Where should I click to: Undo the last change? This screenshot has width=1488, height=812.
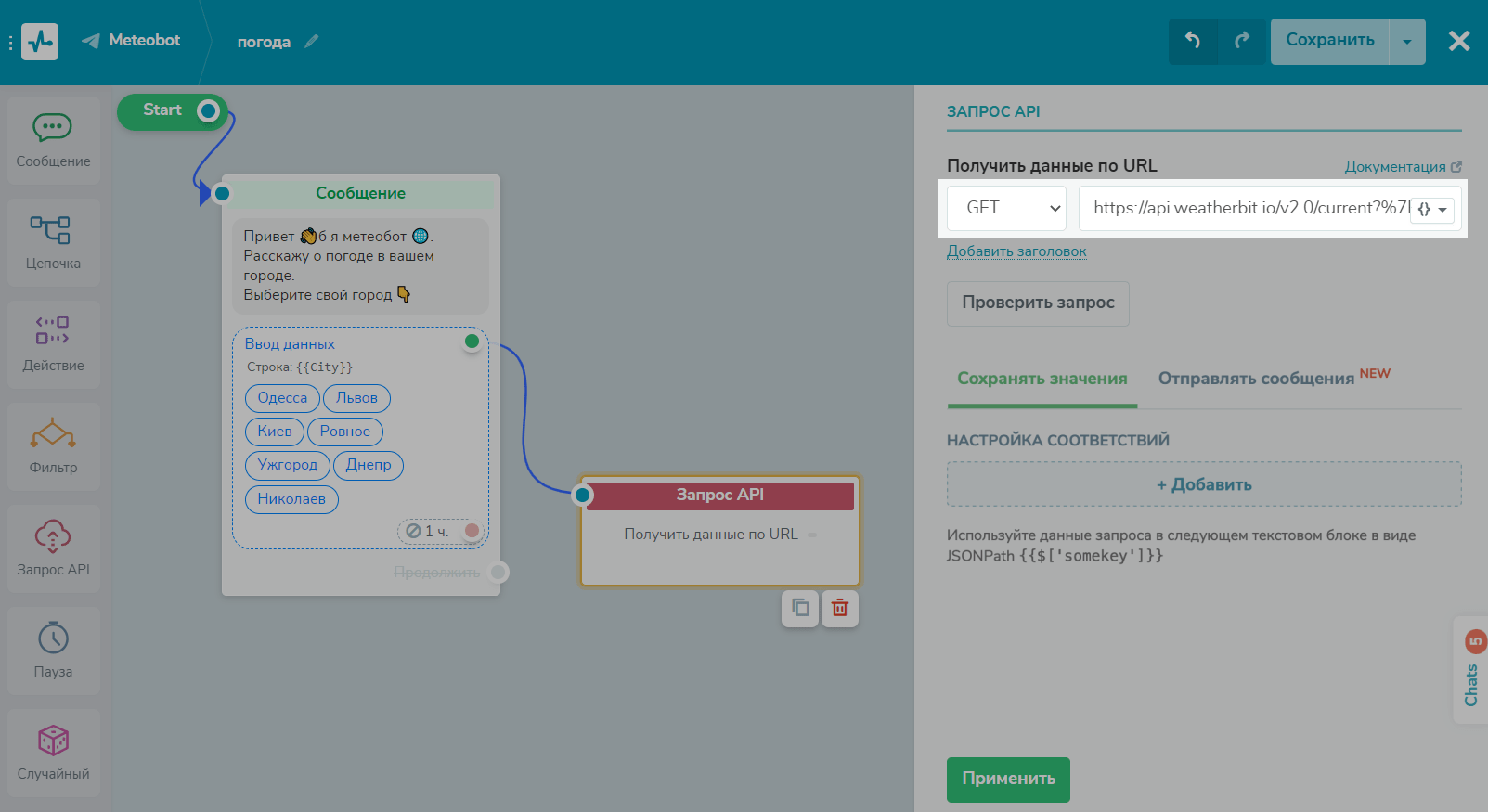click(1193, 41)
